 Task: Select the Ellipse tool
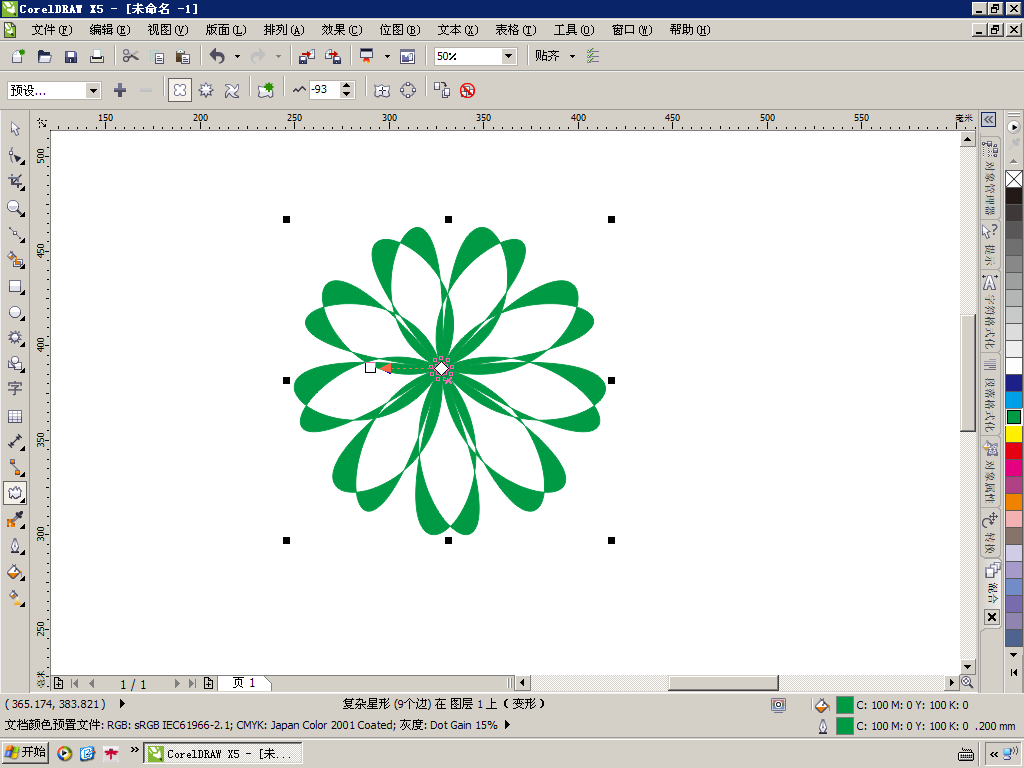(15, 312)
